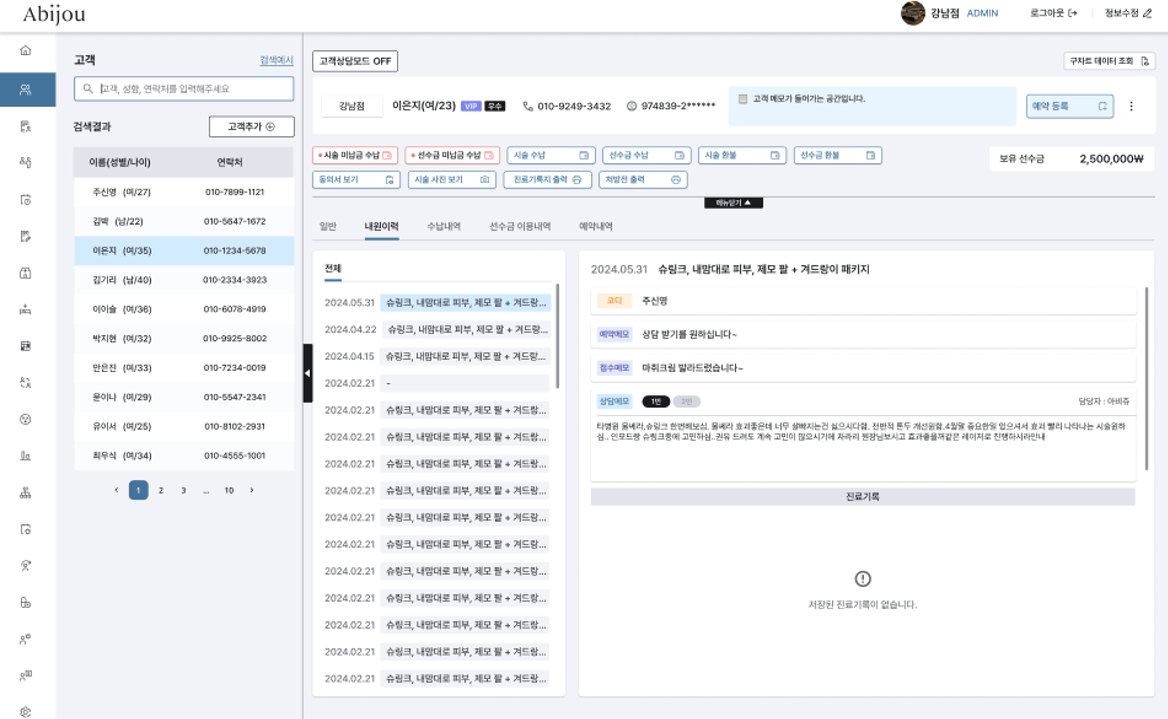Open the swap-persons sidebar icon

click(25, 382)
